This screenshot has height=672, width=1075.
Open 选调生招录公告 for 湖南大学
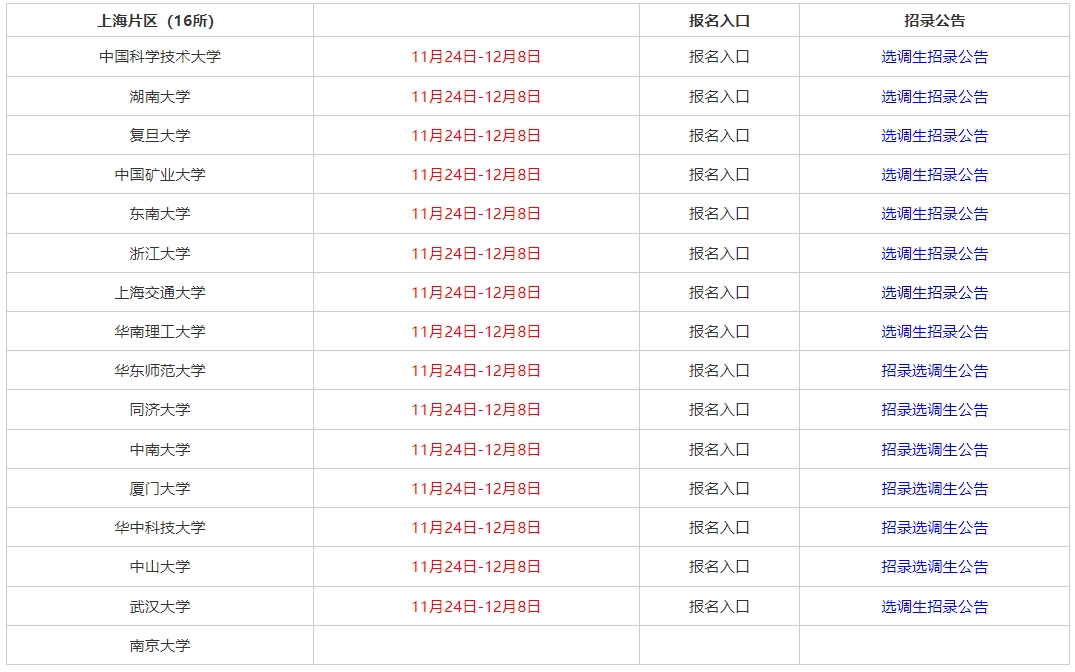tap(934, 97)
